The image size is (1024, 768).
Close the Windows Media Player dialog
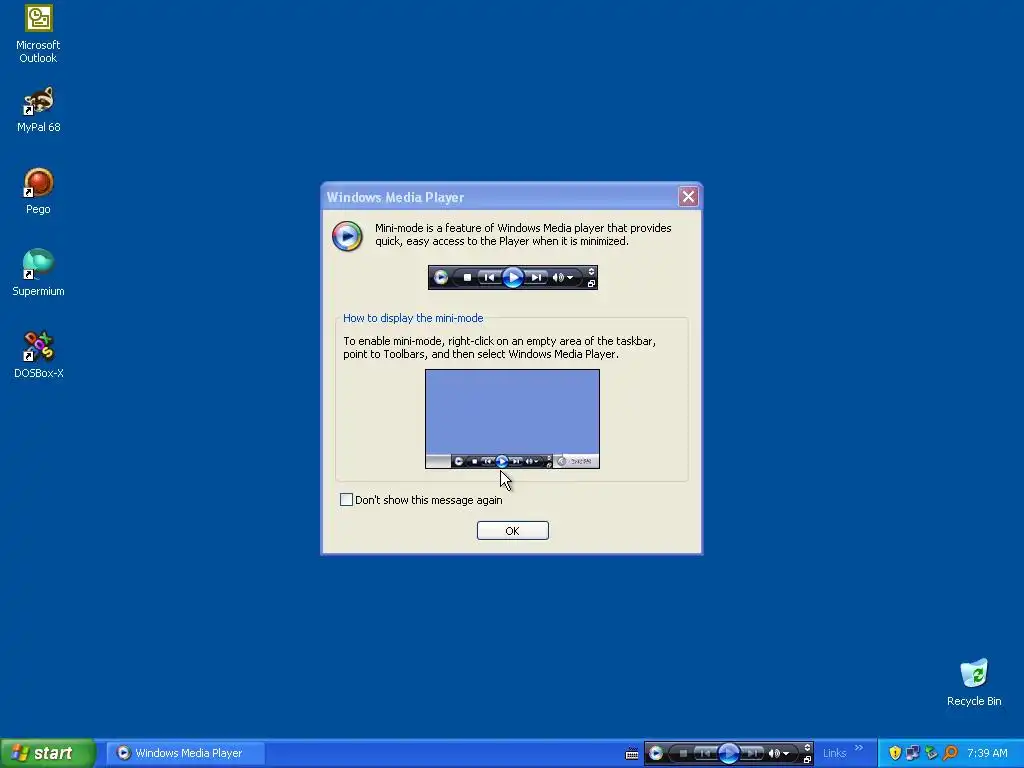coord(688,197)
